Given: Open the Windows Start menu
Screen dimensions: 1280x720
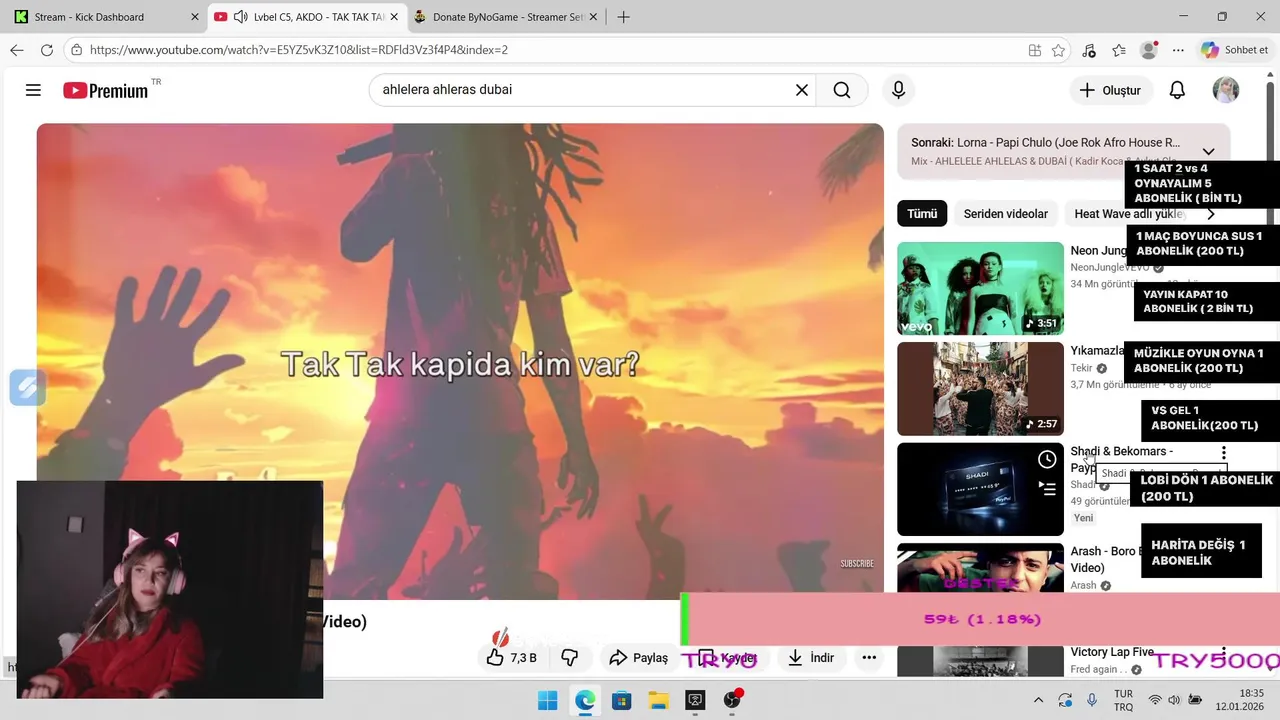Looking at the screenshot, I should [x=548, y=700].
